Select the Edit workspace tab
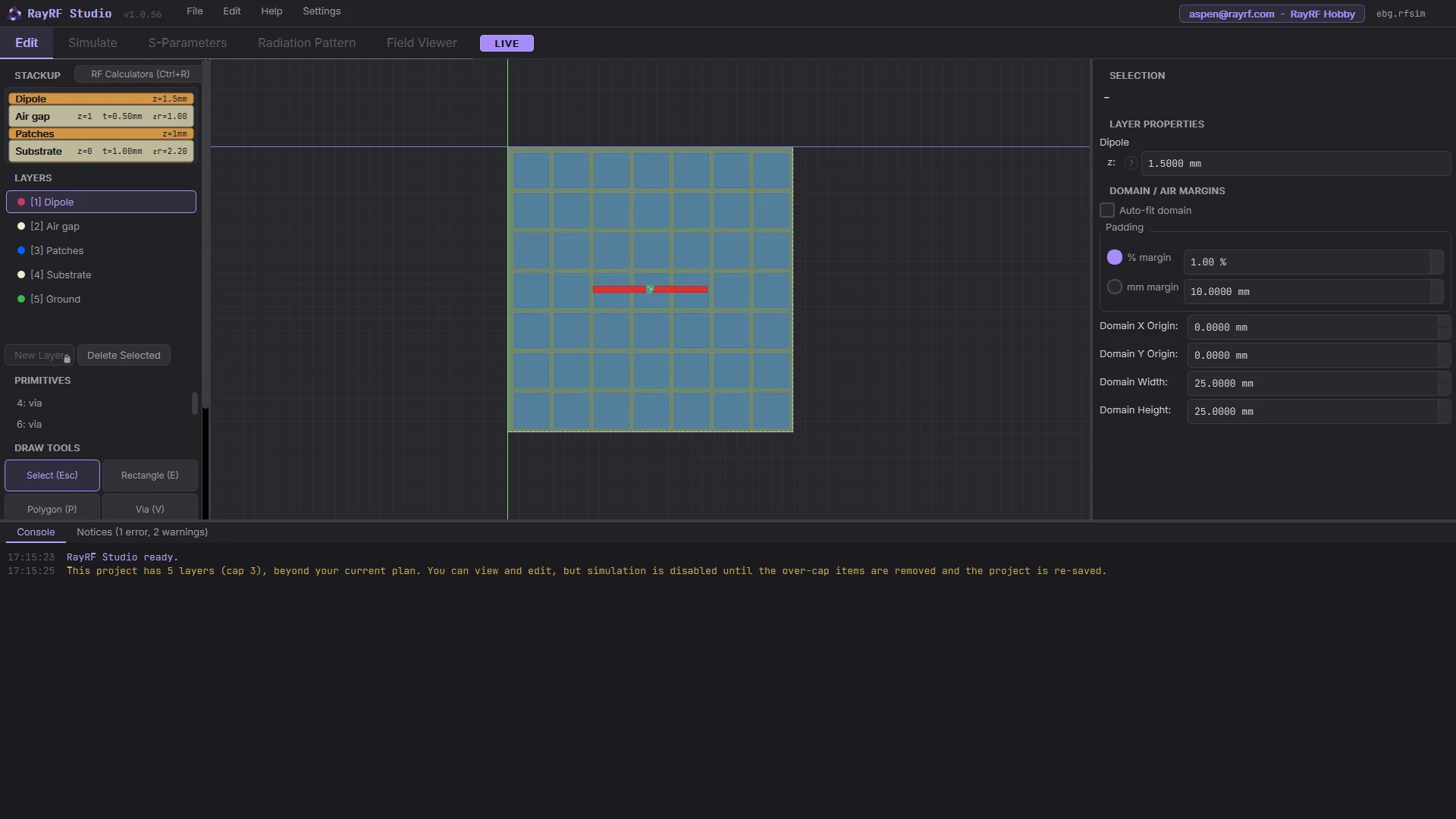This screenshot has width=1456, height=819. point(27,43)
